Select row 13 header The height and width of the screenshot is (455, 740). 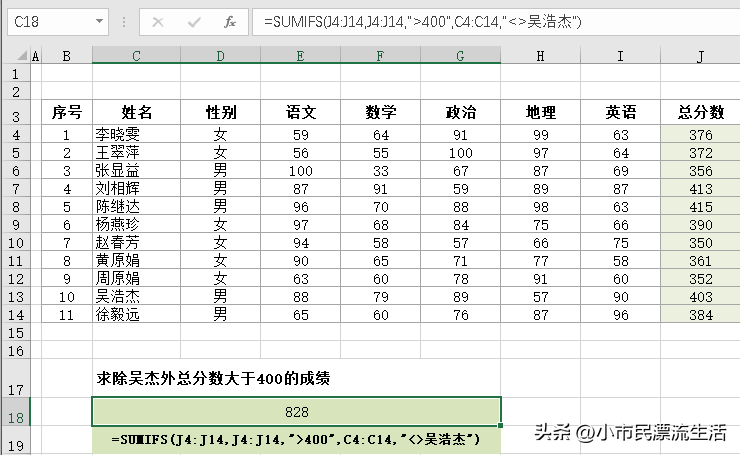click(16, 296)
